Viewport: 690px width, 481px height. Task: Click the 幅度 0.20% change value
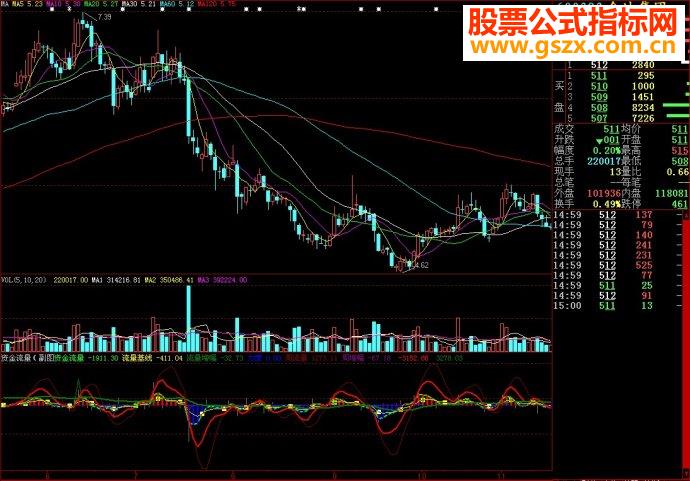pyautogui.click(x=606, y=151)
